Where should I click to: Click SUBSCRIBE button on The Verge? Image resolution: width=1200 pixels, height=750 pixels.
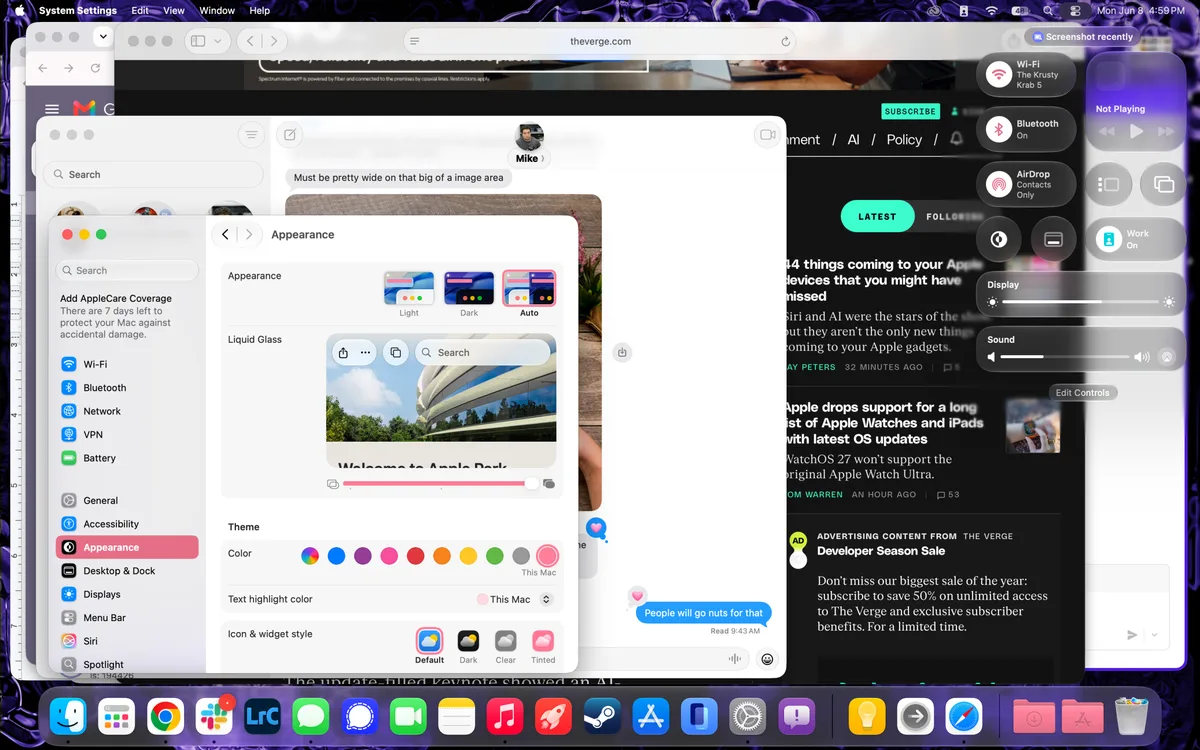(x=910, y=111)
